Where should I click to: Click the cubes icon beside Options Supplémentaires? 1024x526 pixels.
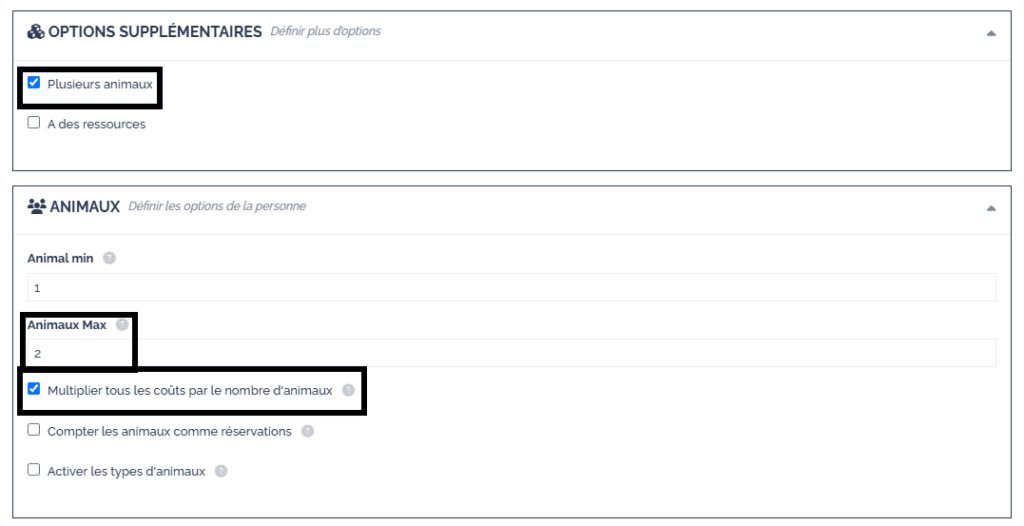coord(36,32)
